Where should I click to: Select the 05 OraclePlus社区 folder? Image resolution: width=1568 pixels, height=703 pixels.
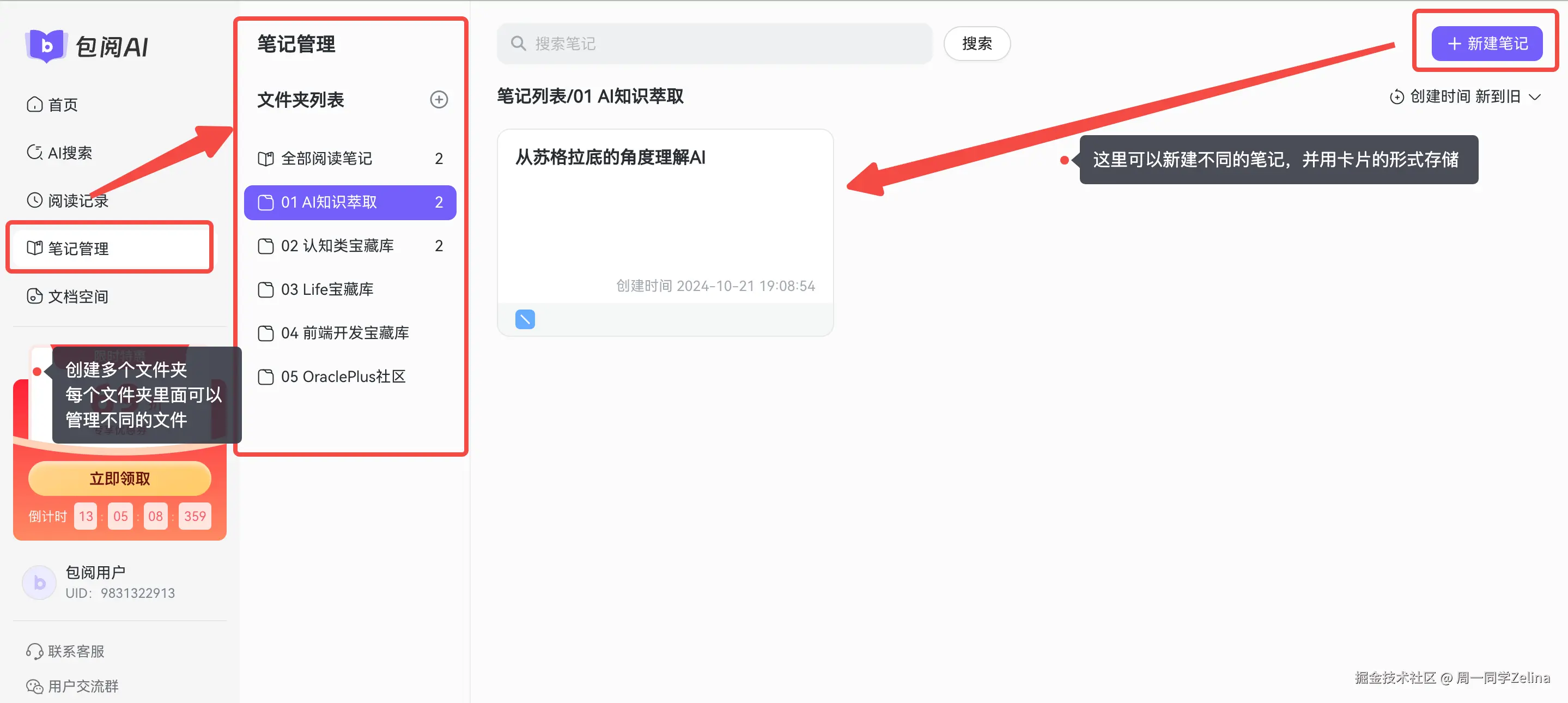(x=343, y=376)
